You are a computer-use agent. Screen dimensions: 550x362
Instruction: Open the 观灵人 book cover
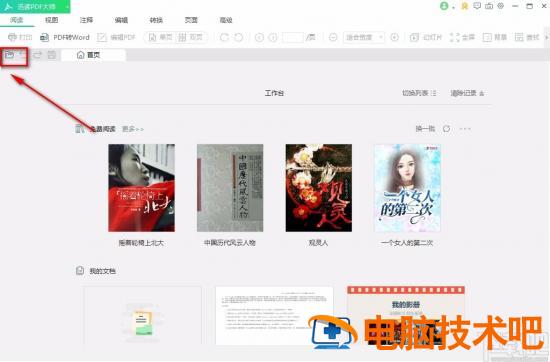pyautogui.click(x=319, y=188)
